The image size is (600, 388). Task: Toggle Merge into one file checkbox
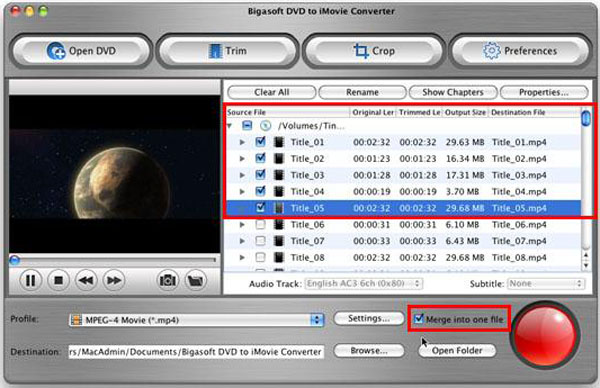[x=419, y=318]
